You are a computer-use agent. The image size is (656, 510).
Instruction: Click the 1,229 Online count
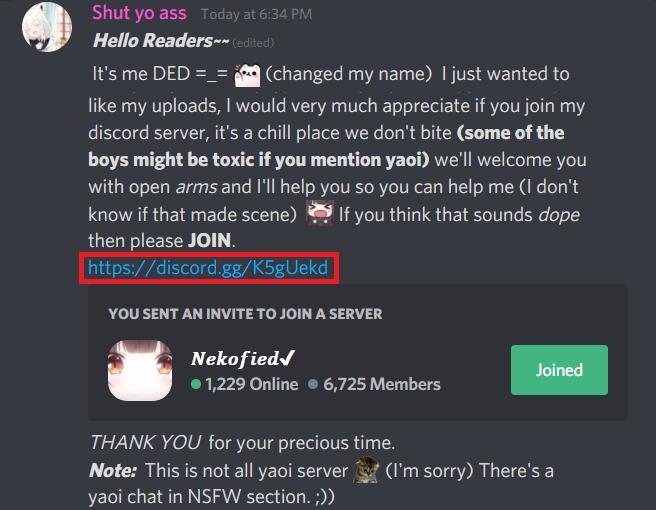point(251,384)
